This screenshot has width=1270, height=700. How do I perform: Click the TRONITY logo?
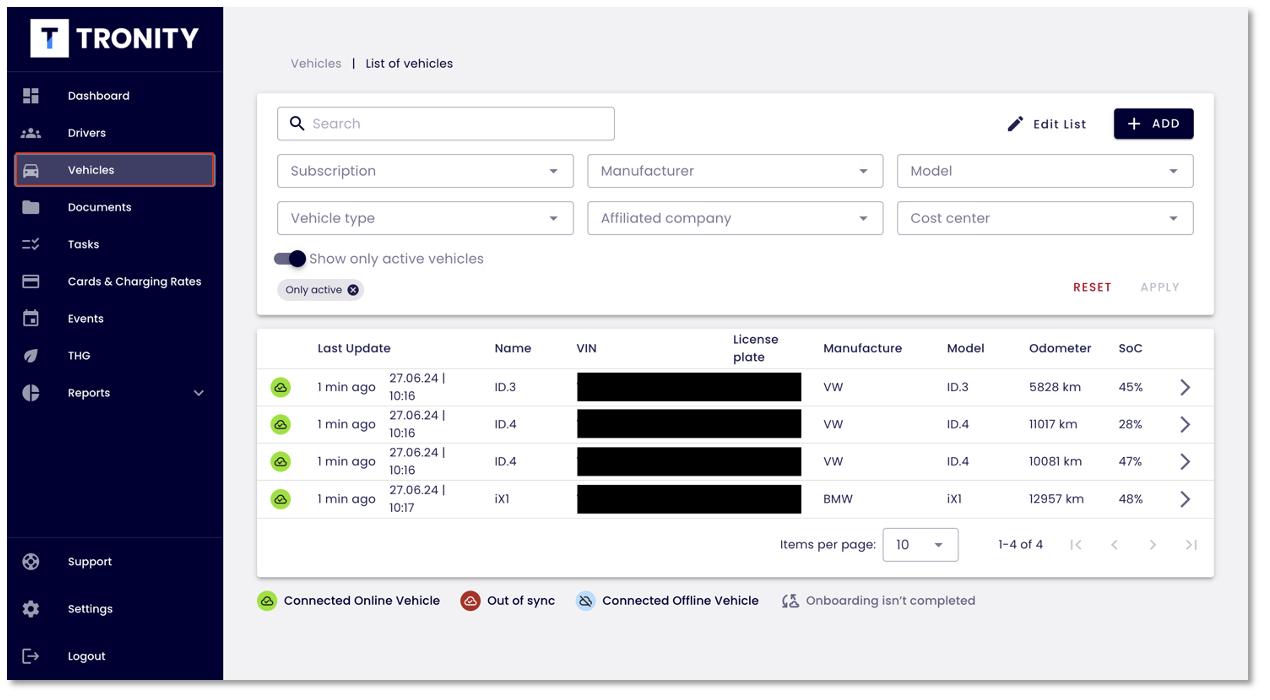[x=115, y=38]
